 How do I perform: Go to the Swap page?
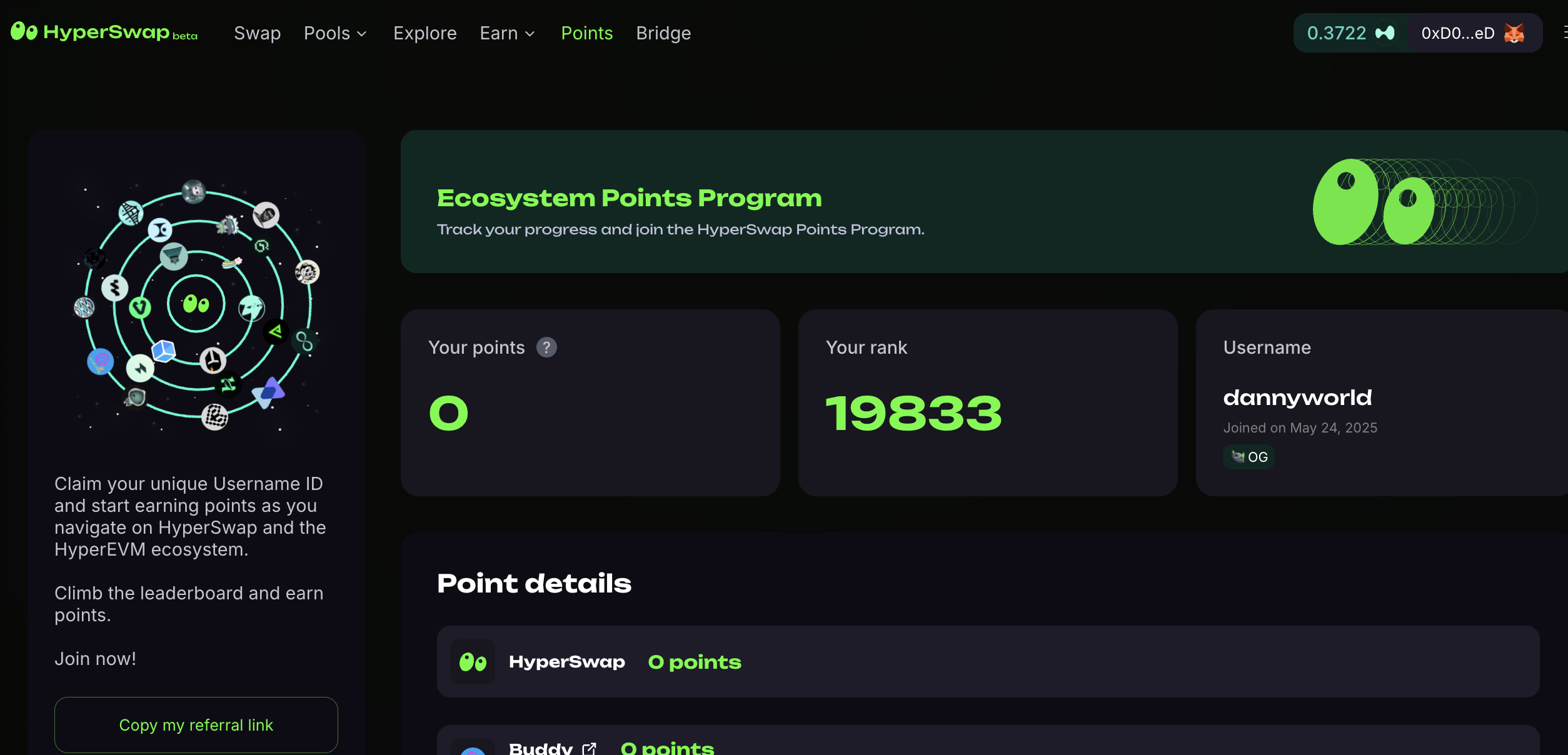pyautogui.click(x=257, y=33)
